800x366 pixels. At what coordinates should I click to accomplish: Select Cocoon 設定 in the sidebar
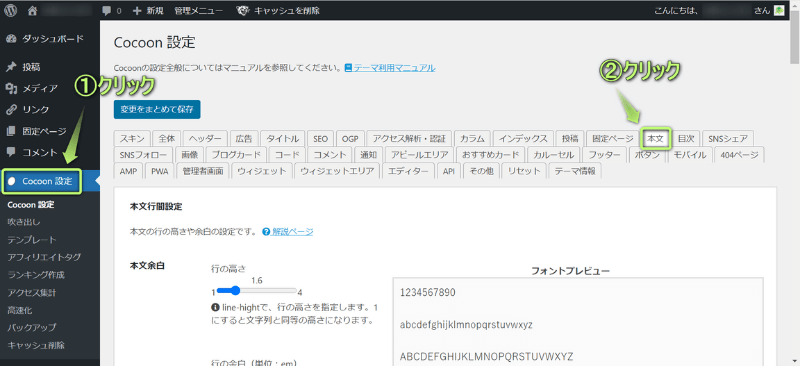click(x=41, y=181)
